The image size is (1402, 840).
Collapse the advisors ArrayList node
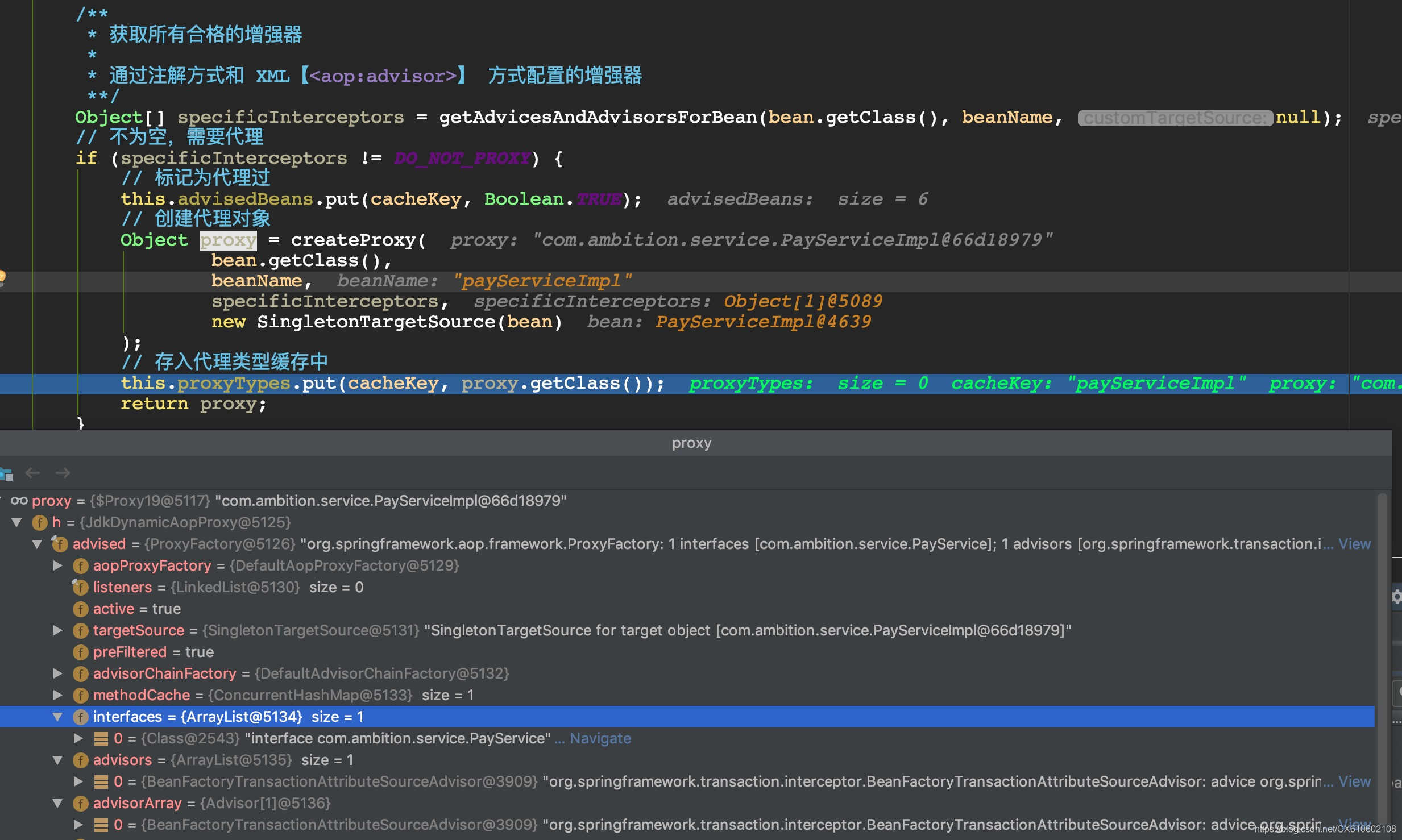pyautogui.click(x=57, y=760)
